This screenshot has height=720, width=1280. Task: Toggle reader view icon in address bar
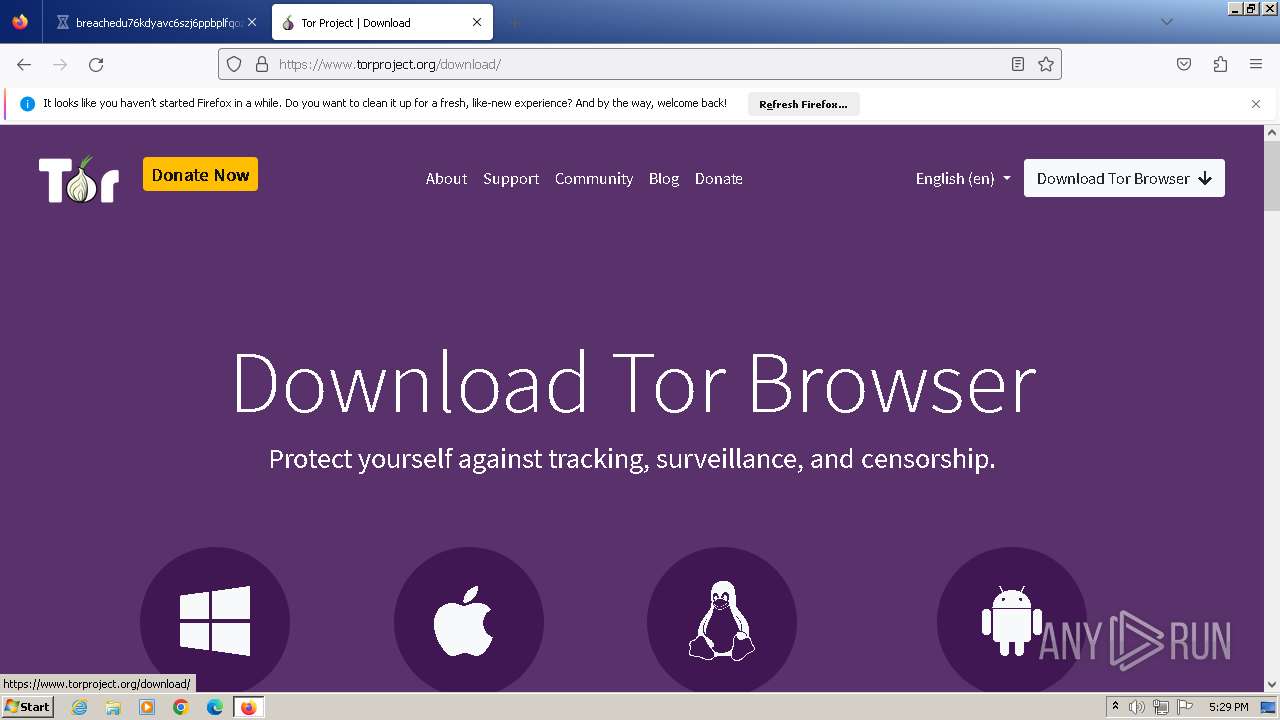pyautogui.click(x=1018, y=64)
